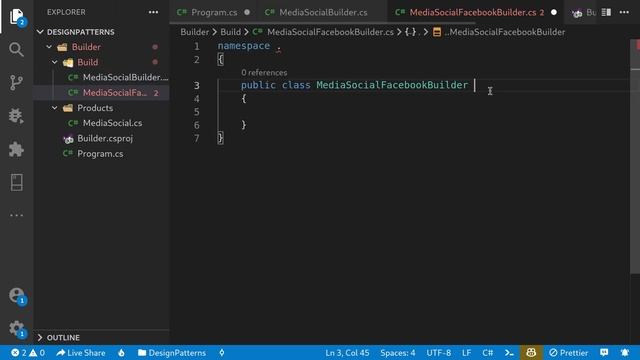
Task: Open the Run and Debug view
Action: click(x=16, y=116)
